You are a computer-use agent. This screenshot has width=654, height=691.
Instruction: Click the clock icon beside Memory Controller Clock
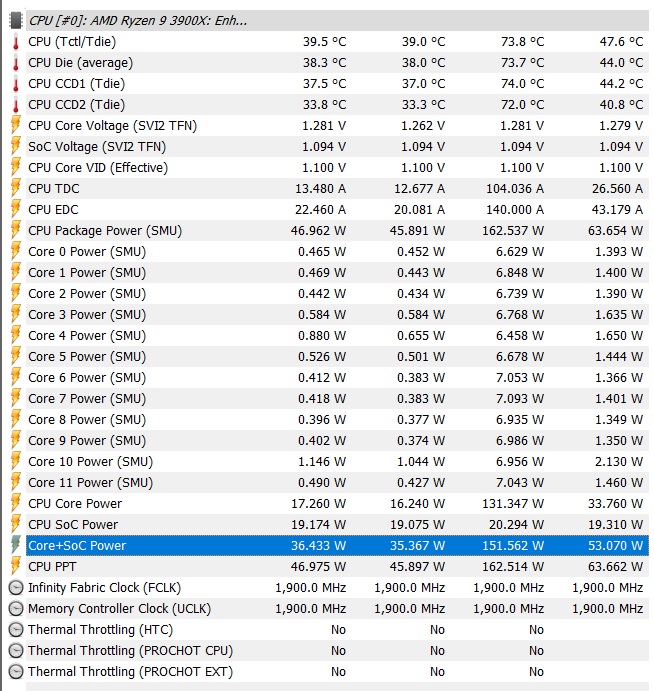(15, 609)
